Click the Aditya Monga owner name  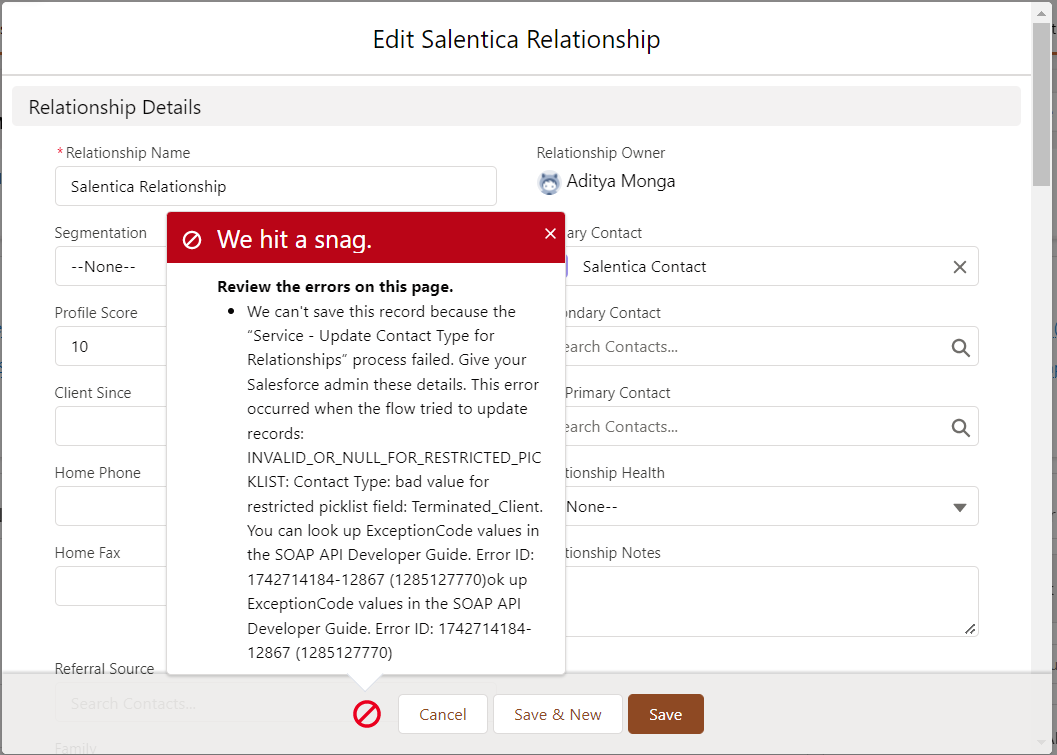(x=621, y=181)
